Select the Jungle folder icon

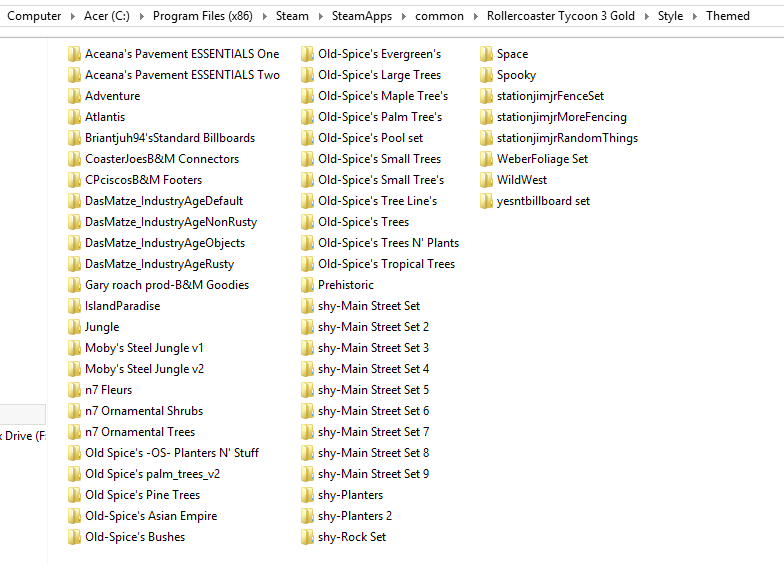pos(74,327)
